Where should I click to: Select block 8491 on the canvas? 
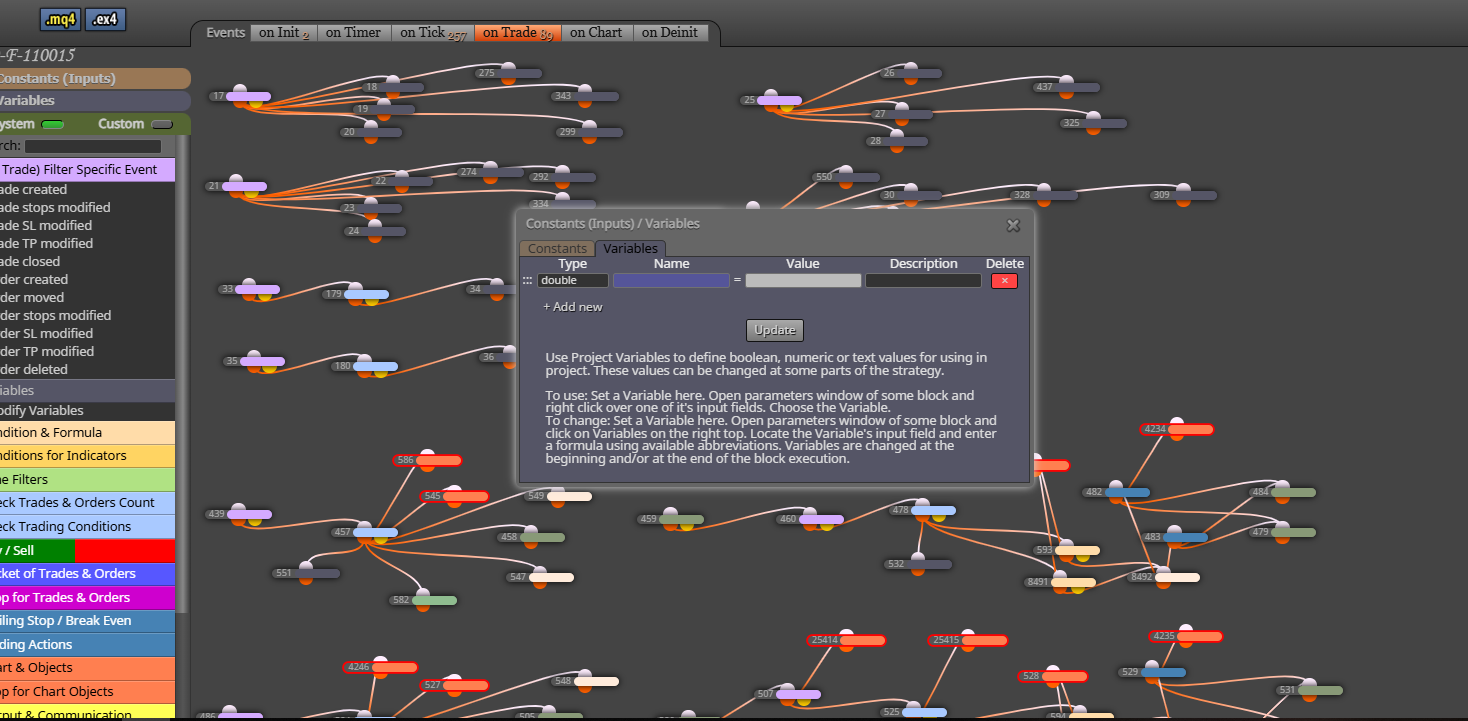coord(1060,582)
